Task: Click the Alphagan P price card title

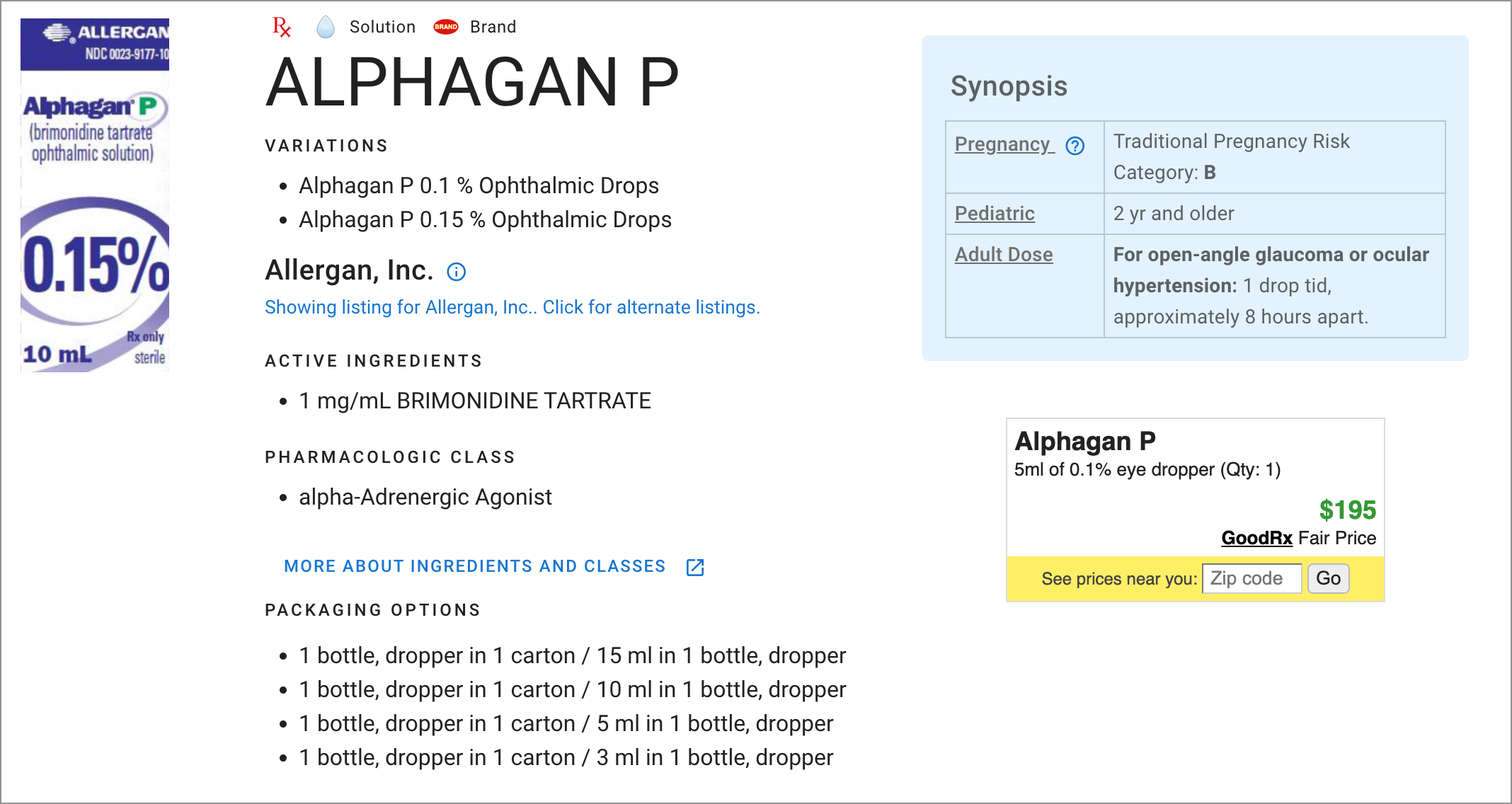Action: [1084, 441]
